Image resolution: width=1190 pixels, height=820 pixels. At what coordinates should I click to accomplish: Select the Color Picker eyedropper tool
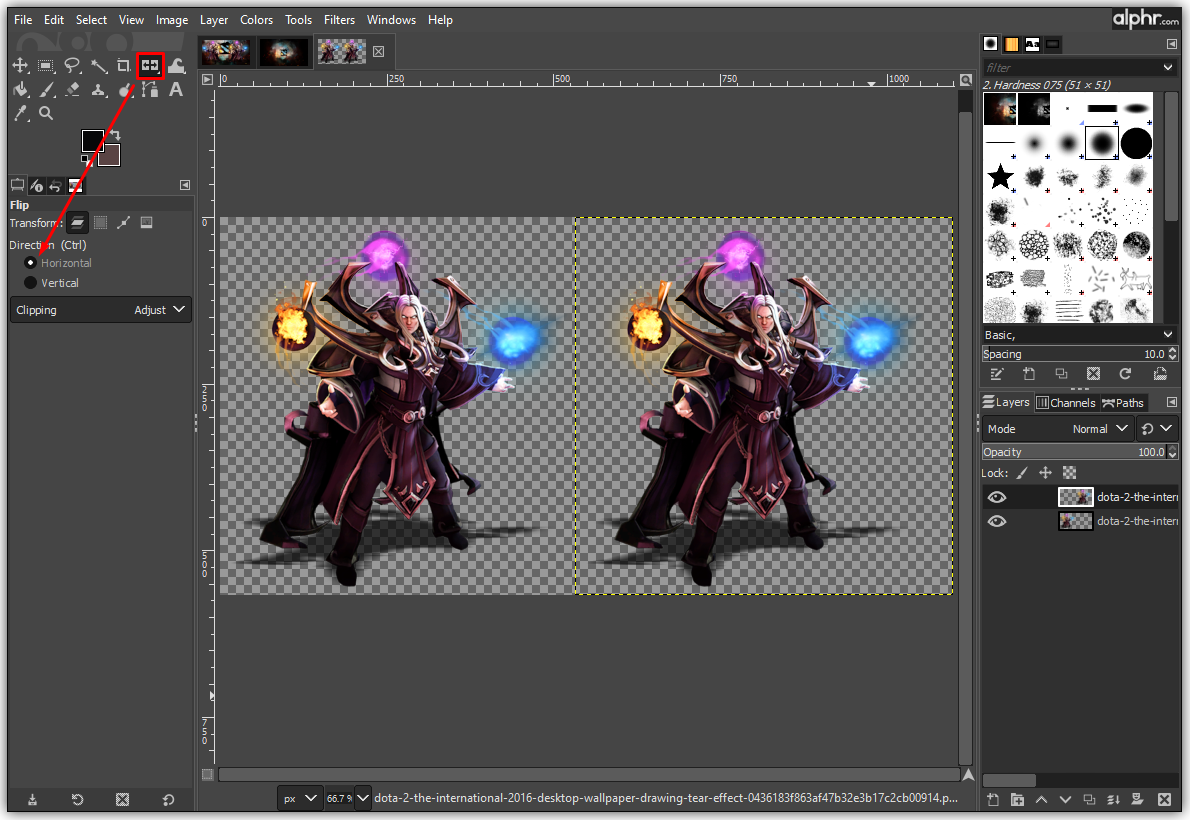(x=20, y=114)
